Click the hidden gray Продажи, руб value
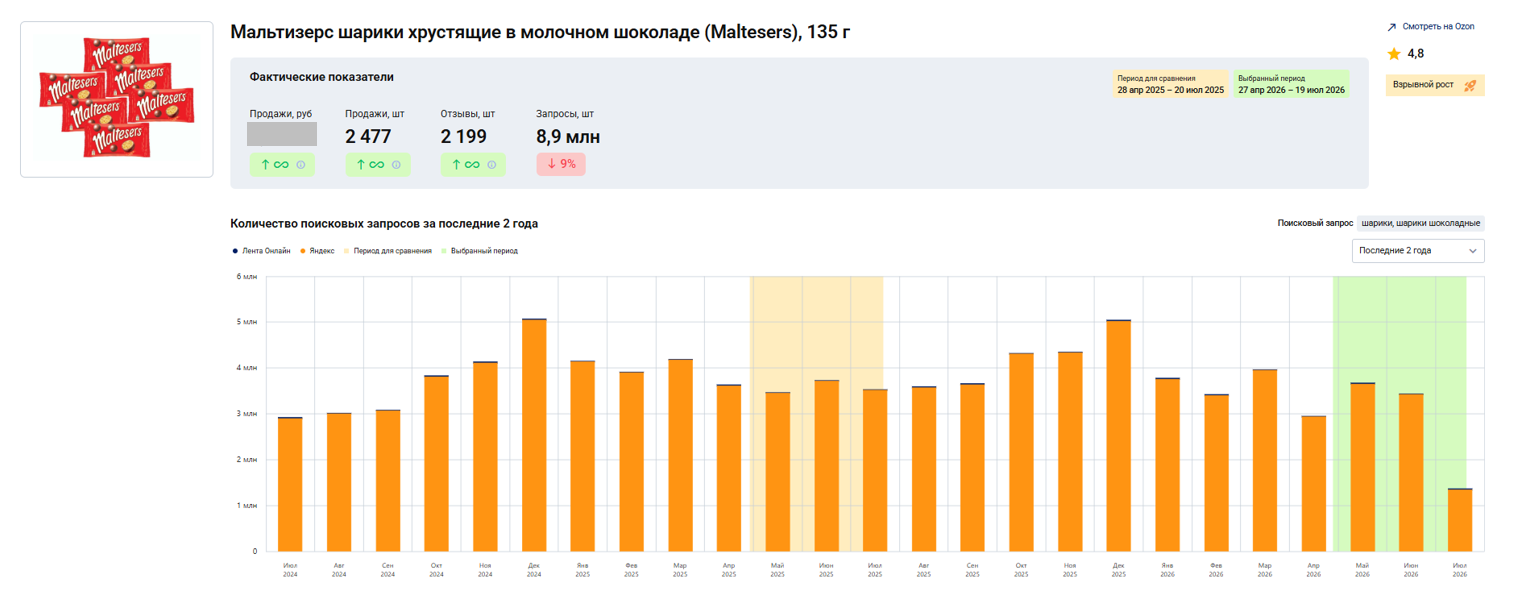The image size is (1517, 614). pos(282,135)
